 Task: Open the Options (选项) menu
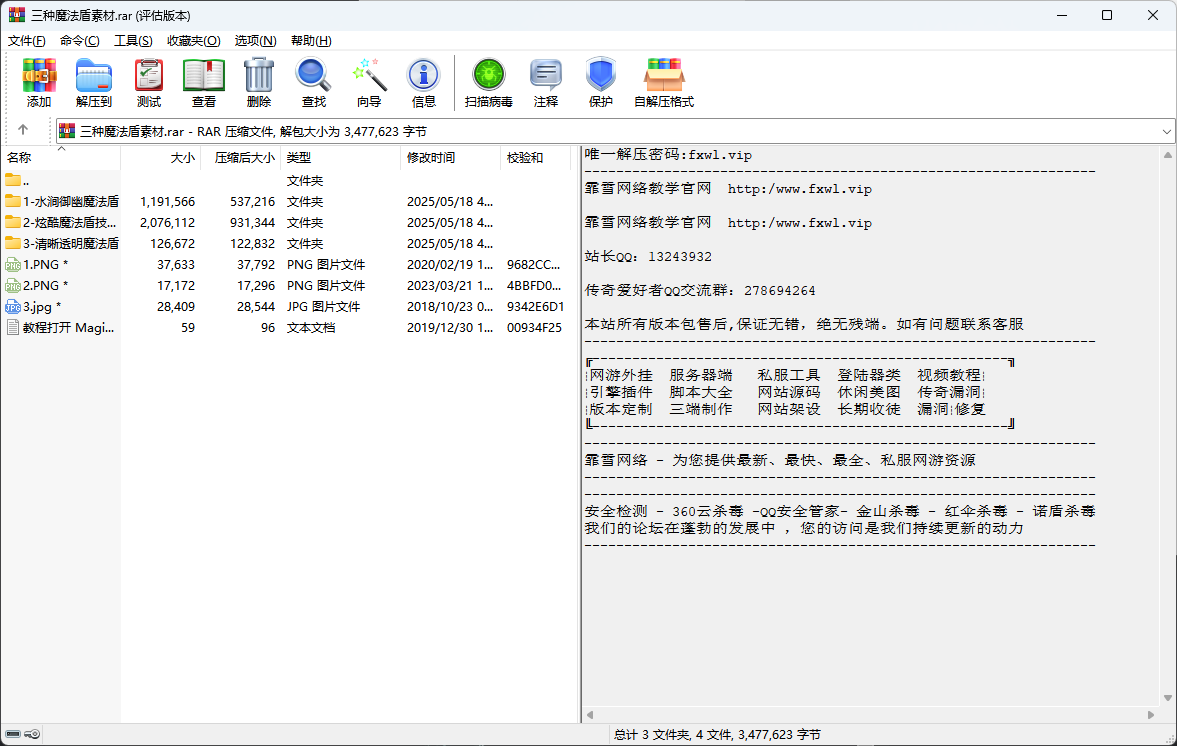pos(255,41)
